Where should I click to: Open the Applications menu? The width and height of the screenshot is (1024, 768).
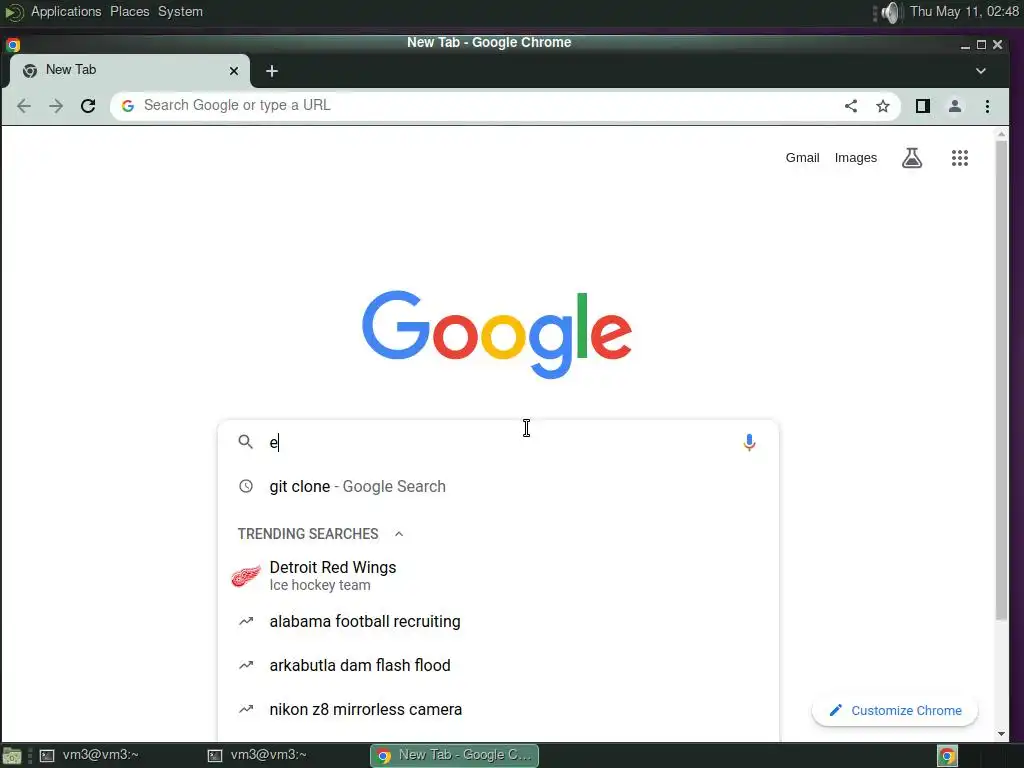coord(66,12)
